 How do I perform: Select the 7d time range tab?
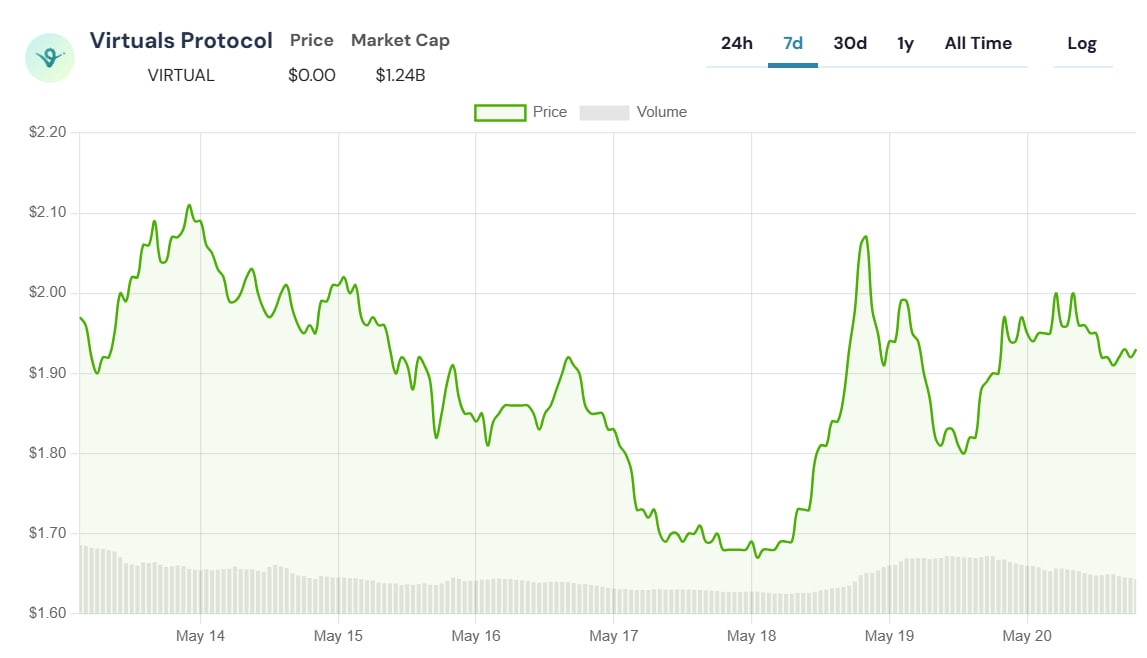point(793,43)
